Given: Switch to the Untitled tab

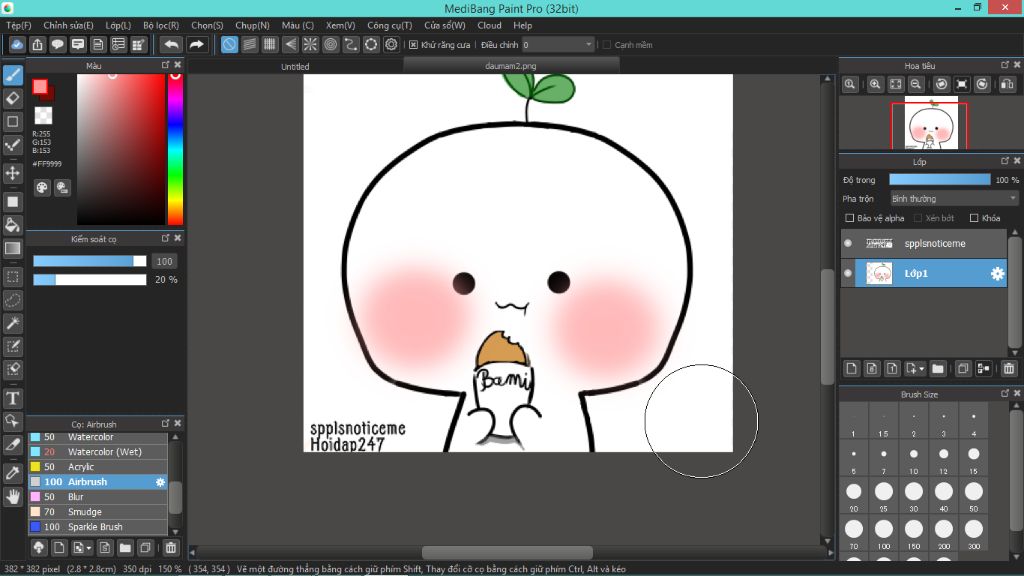Looking at the screenshot, I should 295,66.
